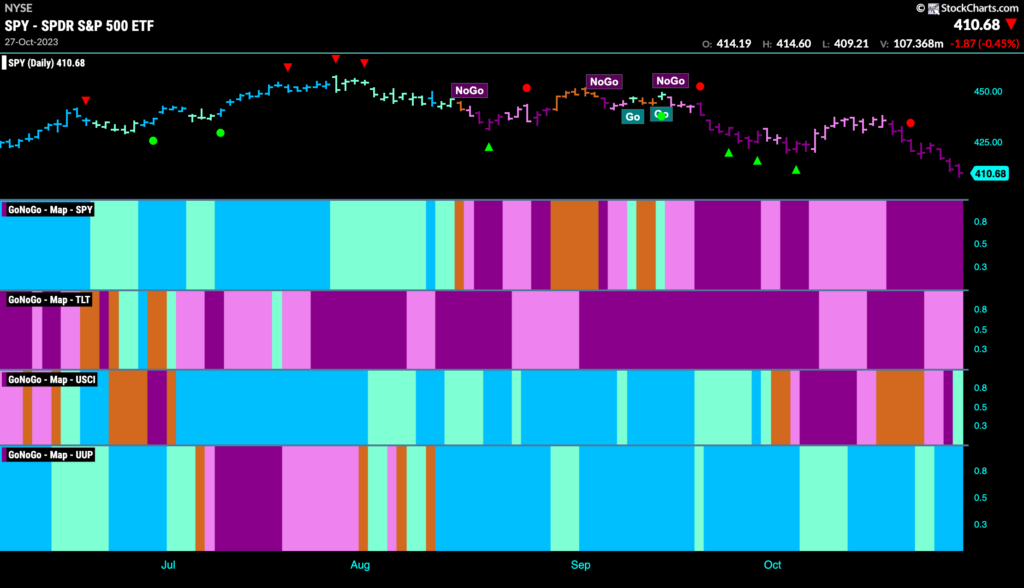Click the orange block in the SPY map

[574, 245]
